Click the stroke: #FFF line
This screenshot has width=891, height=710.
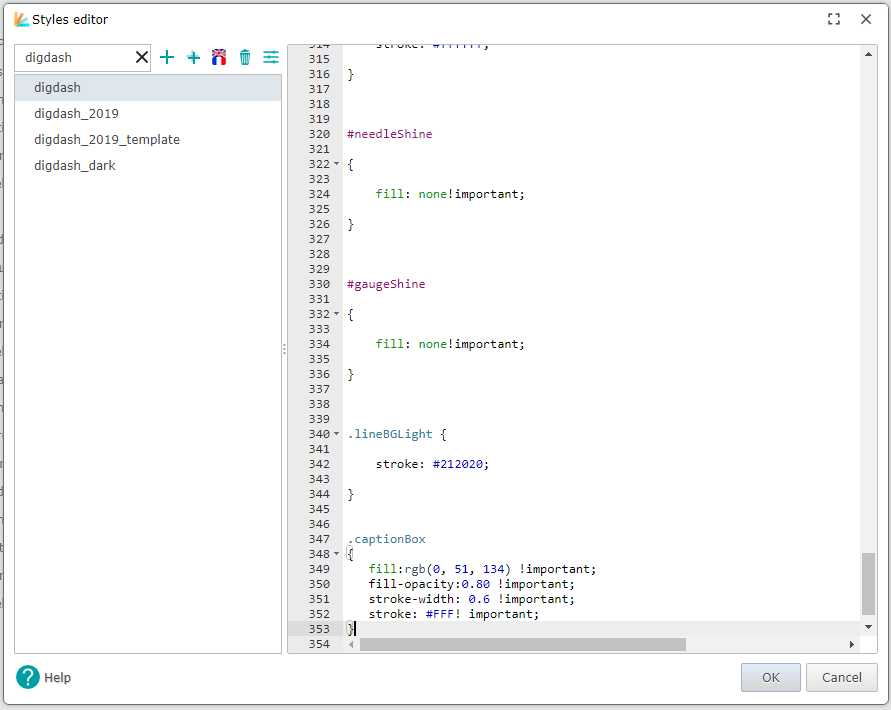tap(453, 614)
